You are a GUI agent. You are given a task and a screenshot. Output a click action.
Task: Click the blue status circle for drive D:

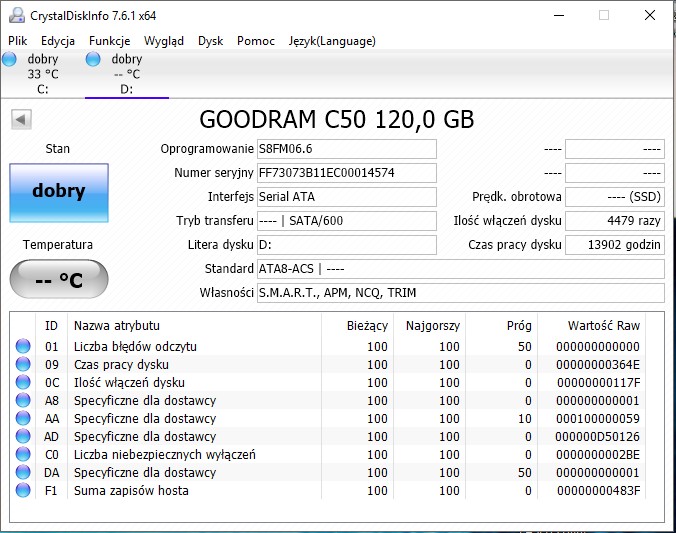[93, 59]
